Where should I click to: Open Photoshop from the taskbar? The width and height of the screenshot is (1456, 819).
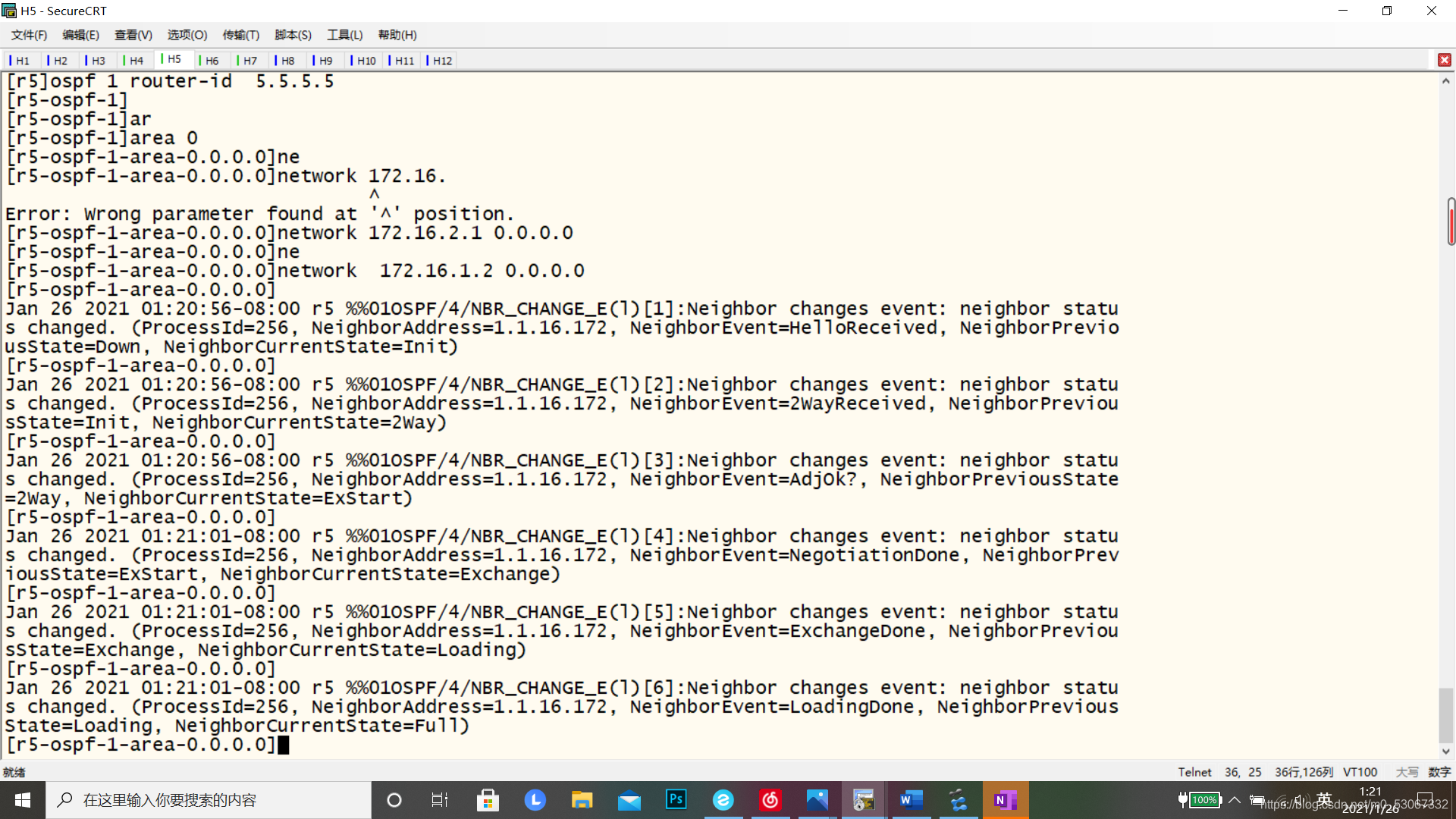click(676, 800)
